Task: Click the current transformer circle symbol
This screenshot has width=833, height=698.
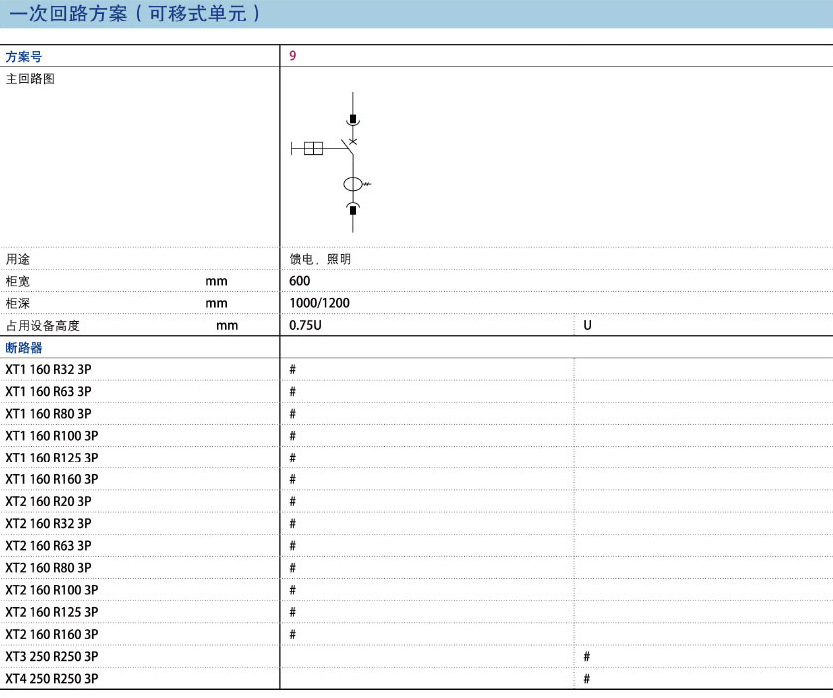Action: coord(353,184)
